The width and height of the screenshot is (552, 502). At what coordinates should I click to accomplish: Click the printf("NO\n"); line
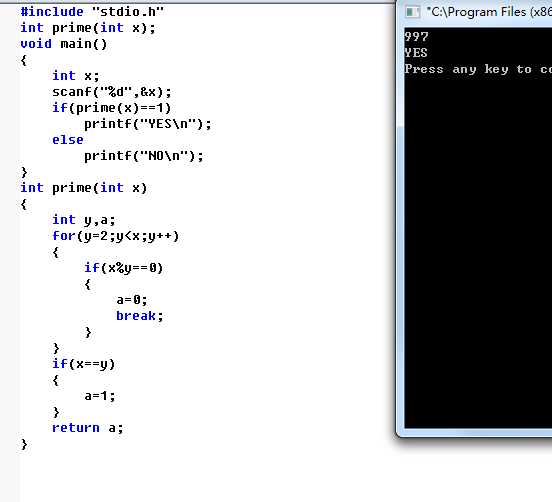(144, 156)
